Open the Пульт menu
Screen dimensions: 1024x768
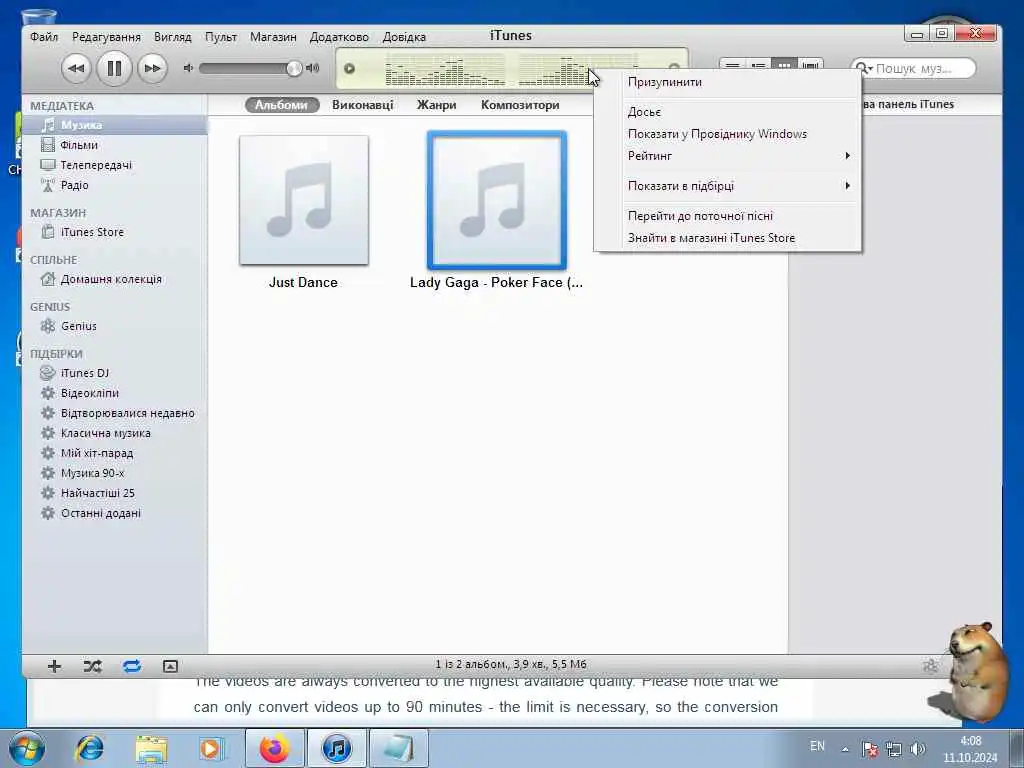221,37
